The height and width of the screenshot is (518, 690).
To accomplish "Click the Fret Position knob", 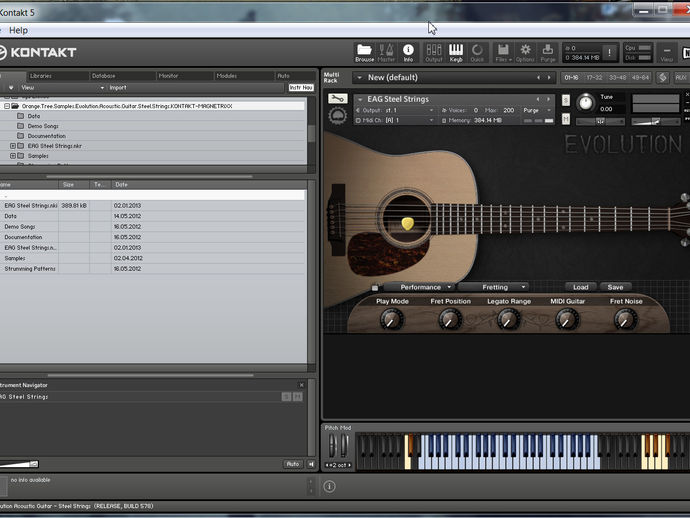I will click(x=450, y=319).
